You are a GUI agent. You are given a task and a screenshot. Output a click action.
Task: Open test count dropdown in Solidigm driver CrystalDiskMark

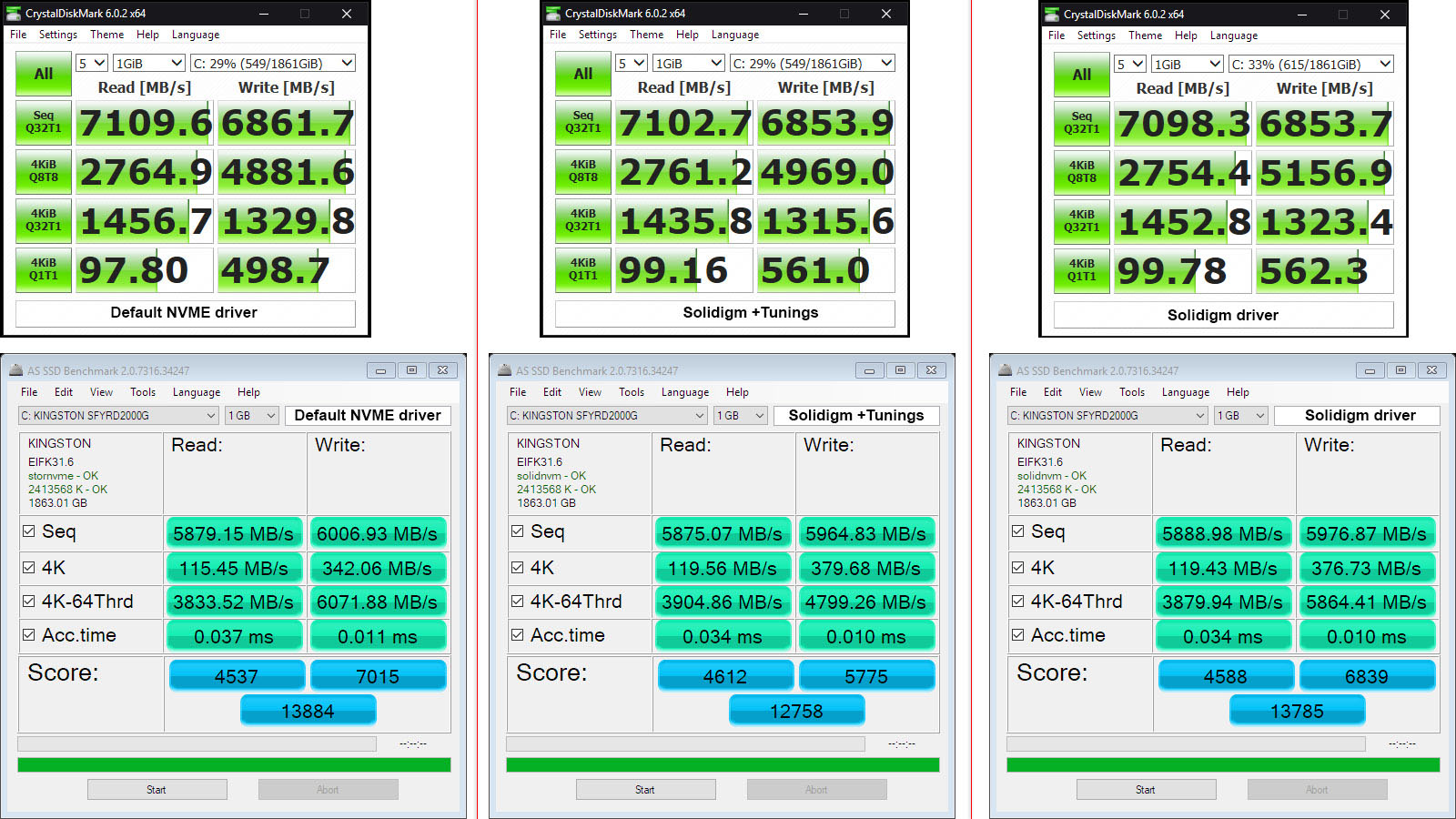1129,64
